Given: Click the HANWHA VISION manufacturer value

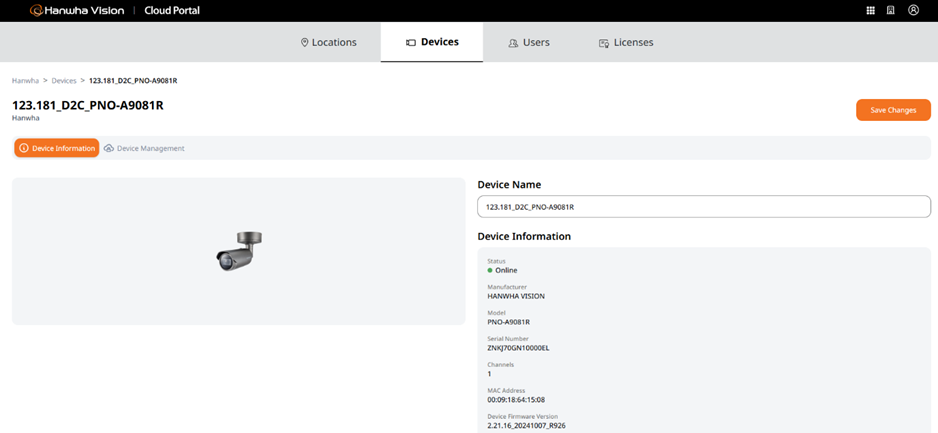Looking at the screenshot, I should coord(516,296).
